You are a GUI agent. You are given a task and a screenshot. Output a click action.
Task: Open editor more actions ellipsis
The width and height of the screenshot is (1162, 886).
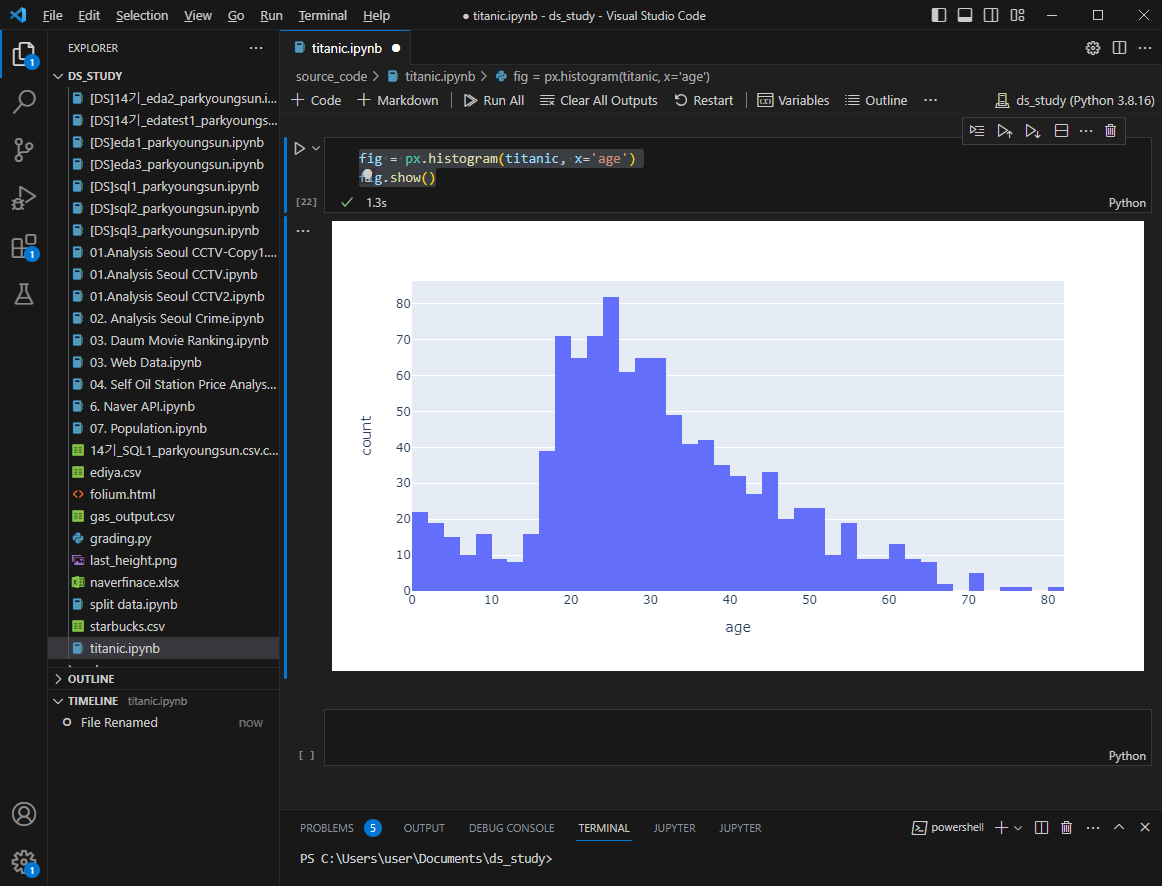[x=1144, y=47]
